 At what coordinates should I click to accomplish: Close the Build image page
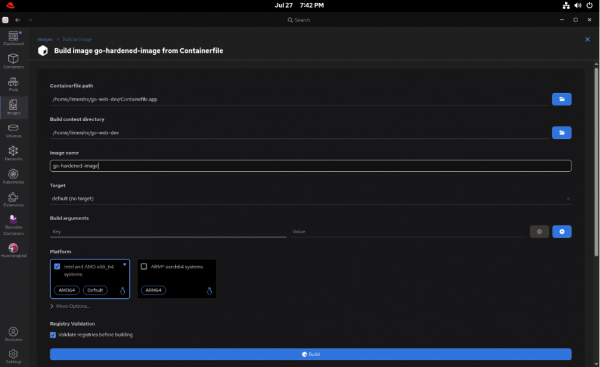click(x=587, y=39)
